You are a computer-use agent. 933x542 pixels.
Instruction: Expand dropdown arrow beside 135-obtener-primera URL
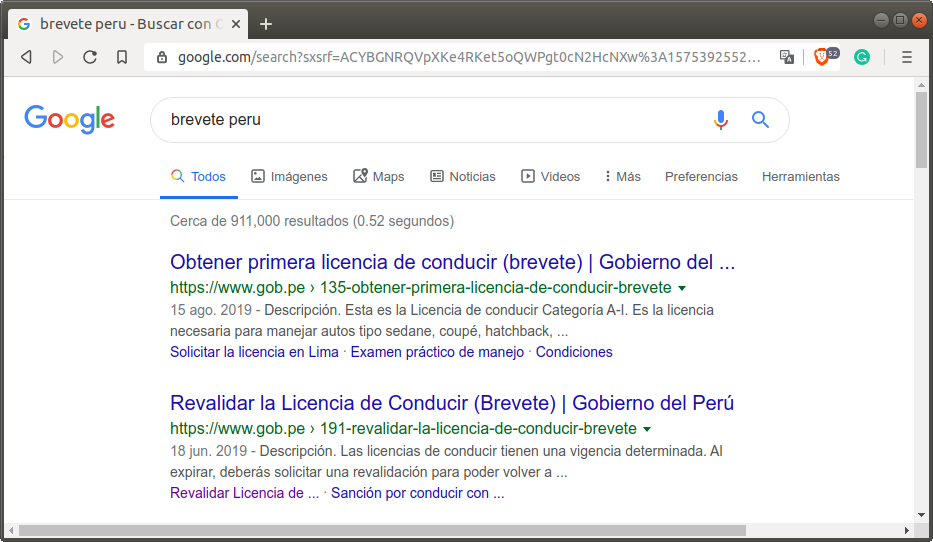[682, 288]
